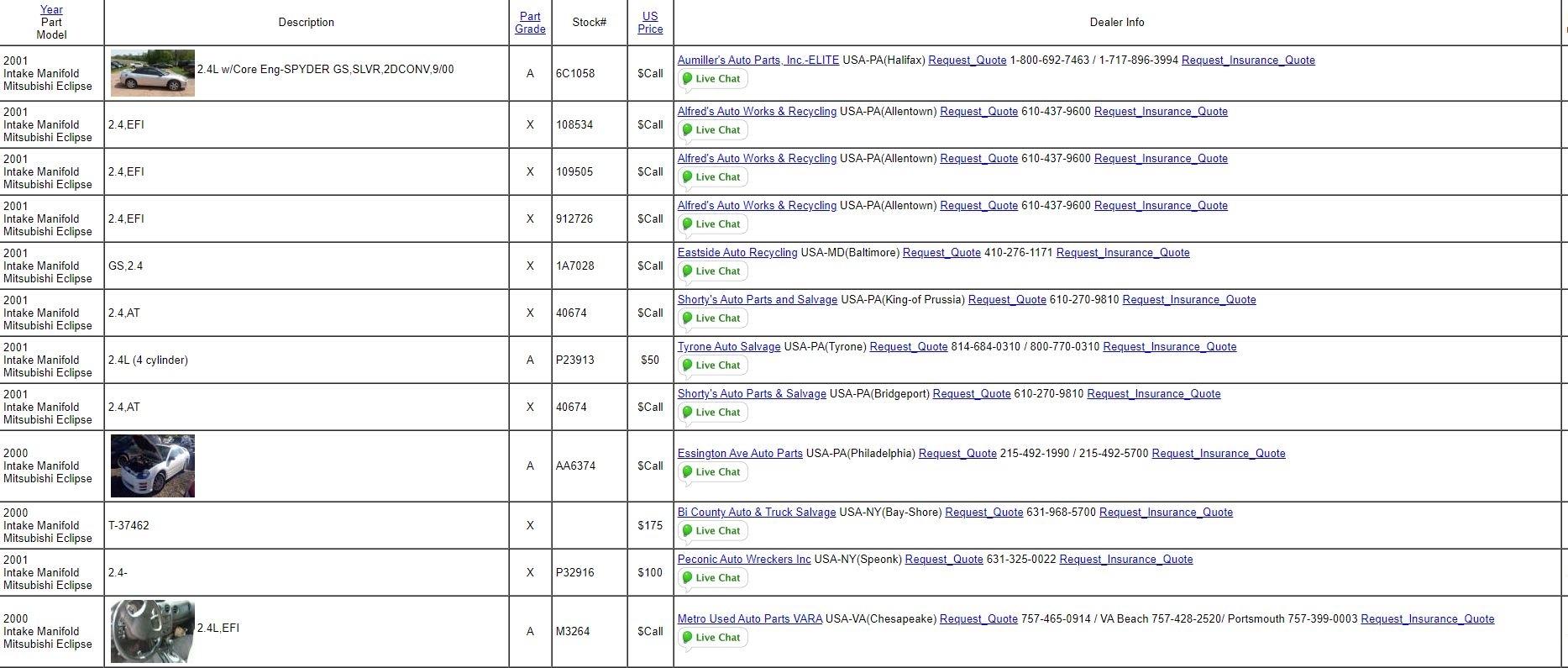Image resolution: width=1568 pixels, height=668 pixels.
Task: Select stock number 6C1058 cell
Action: click(x=590, y=74)
